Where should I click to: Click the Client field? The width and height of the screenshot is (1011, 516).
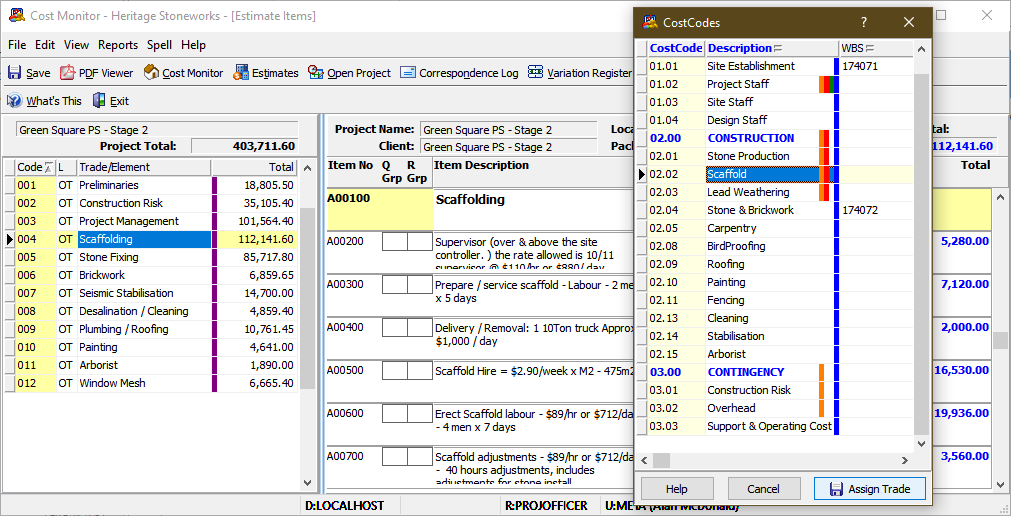(509, 147)
